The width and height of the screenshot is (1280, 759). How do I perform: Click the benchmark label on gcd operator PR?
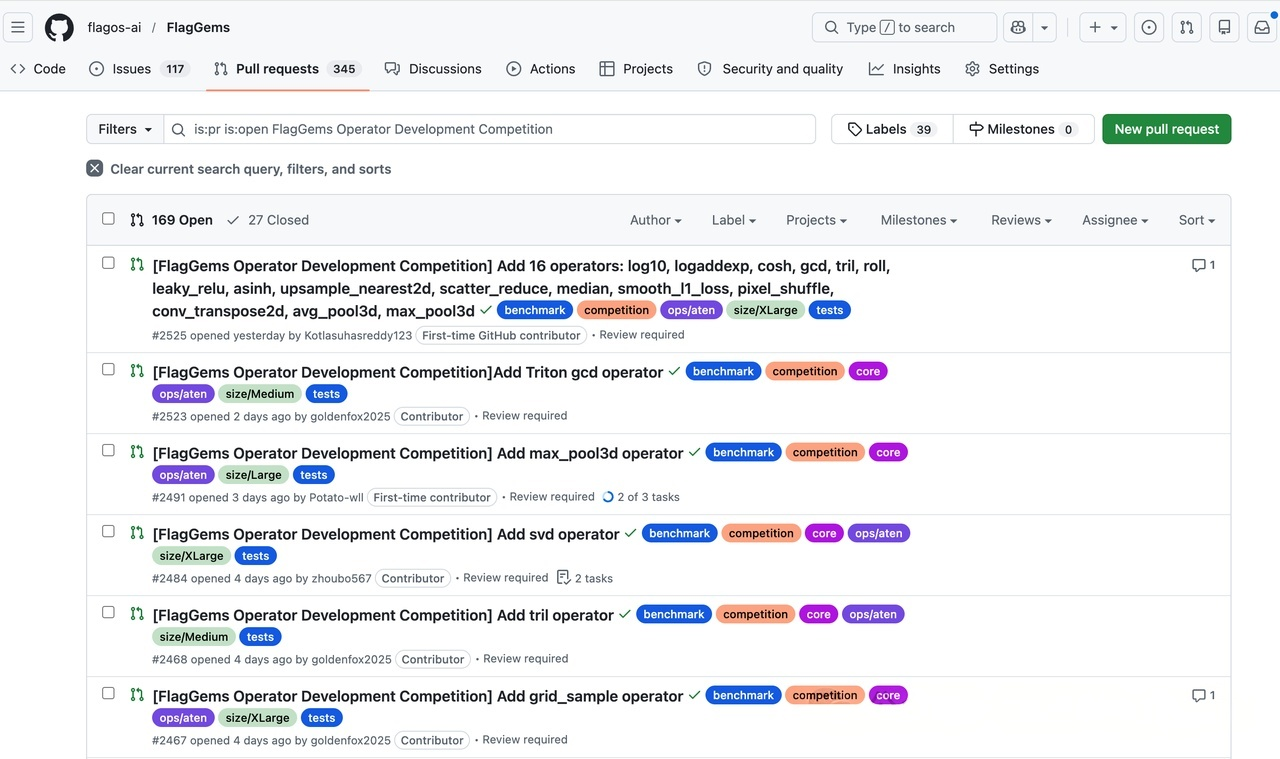pyautogui.click(x=723, y=371)
